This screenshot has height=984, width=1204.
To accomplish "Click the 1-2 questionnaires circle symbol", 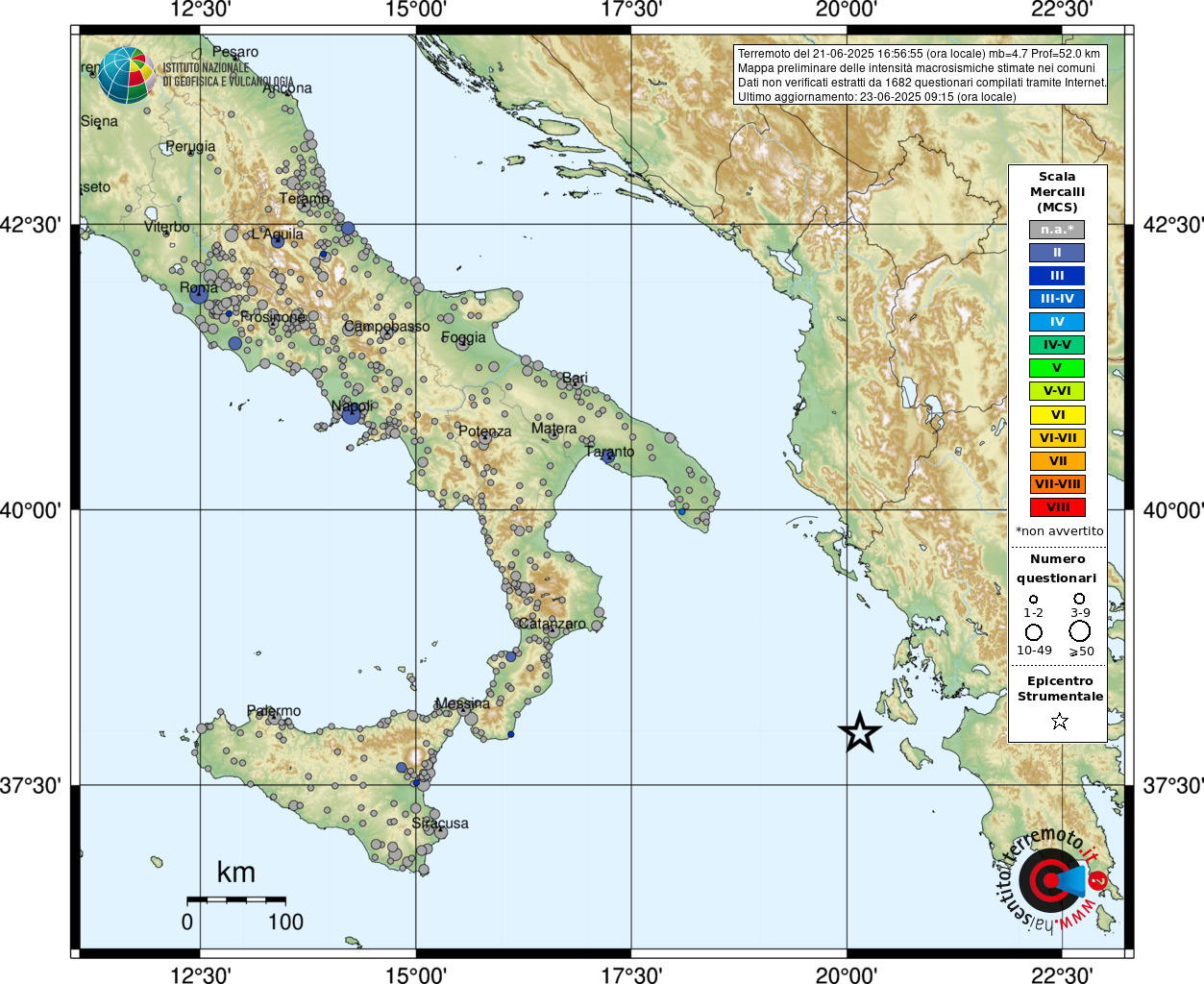I will tap(1034, 599).
